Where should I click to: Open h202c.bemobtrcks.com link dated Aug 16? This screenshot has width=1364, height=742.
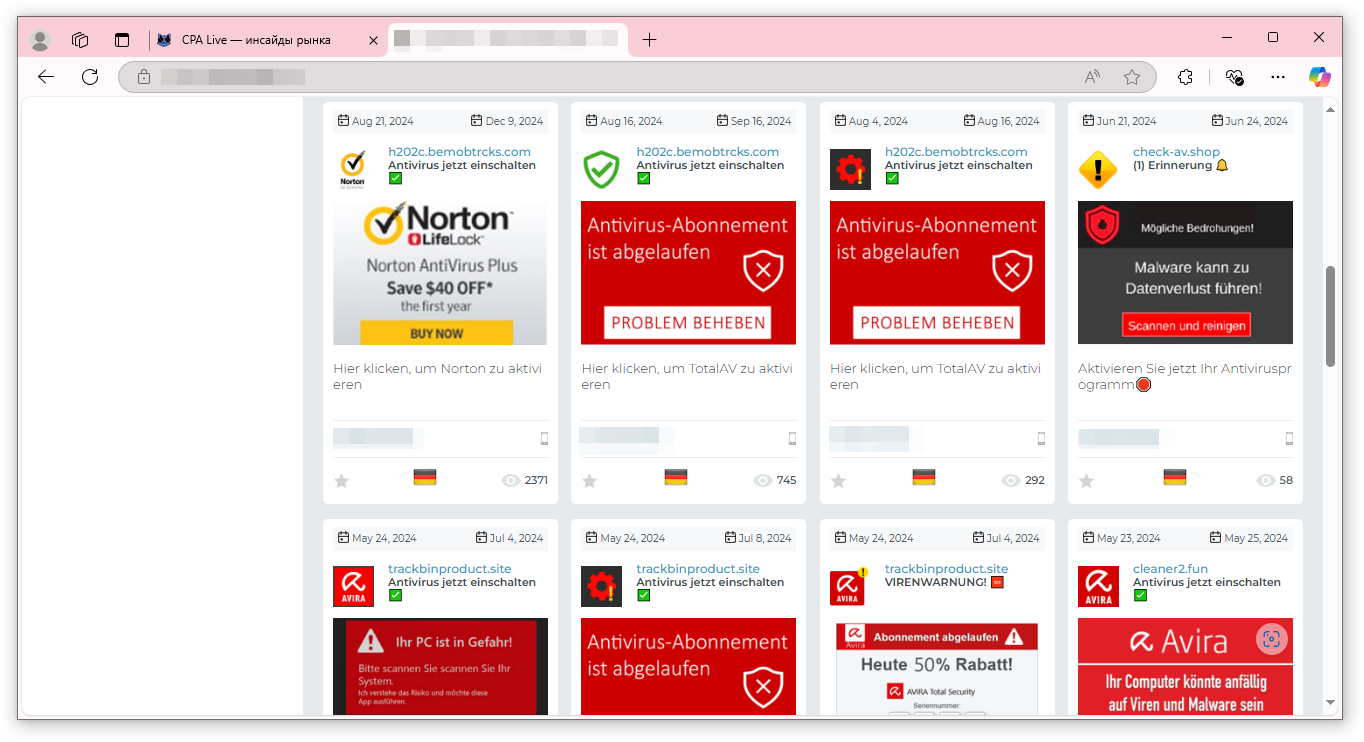tap(708, 152)
